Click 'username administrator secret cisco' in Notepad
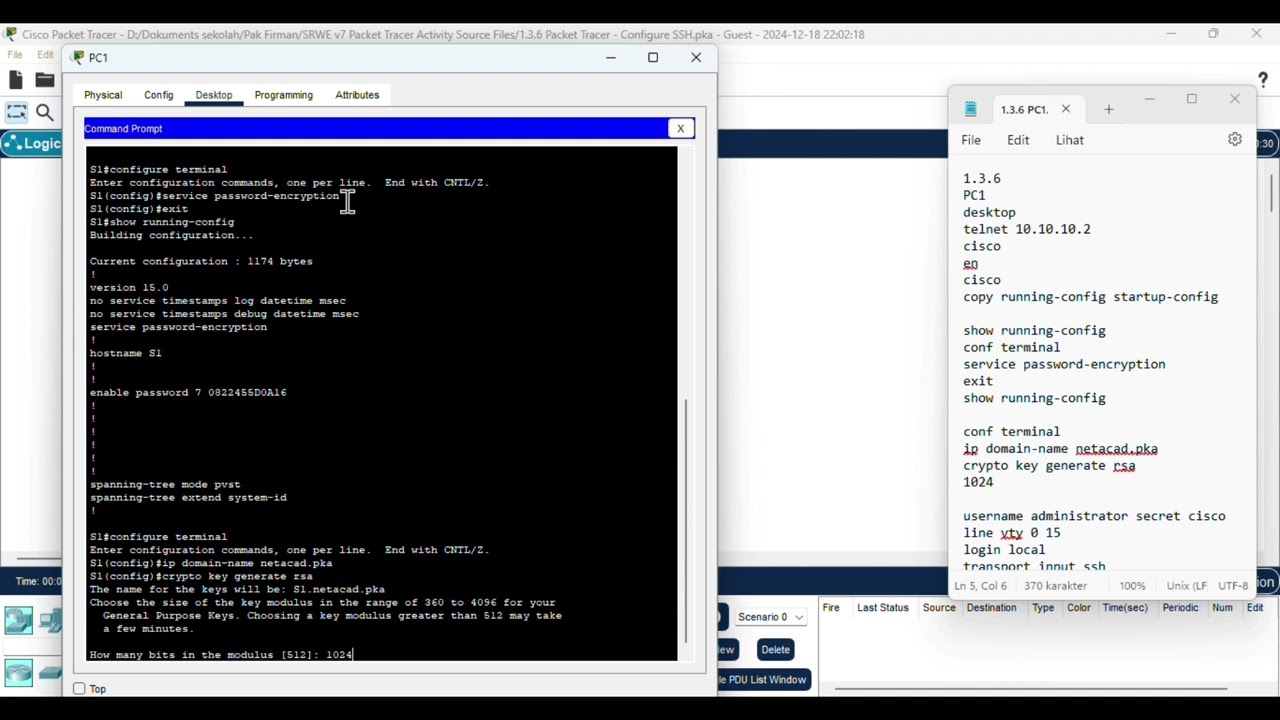Viewport: 1280px width, 720px height. (x=1094, y=516)
